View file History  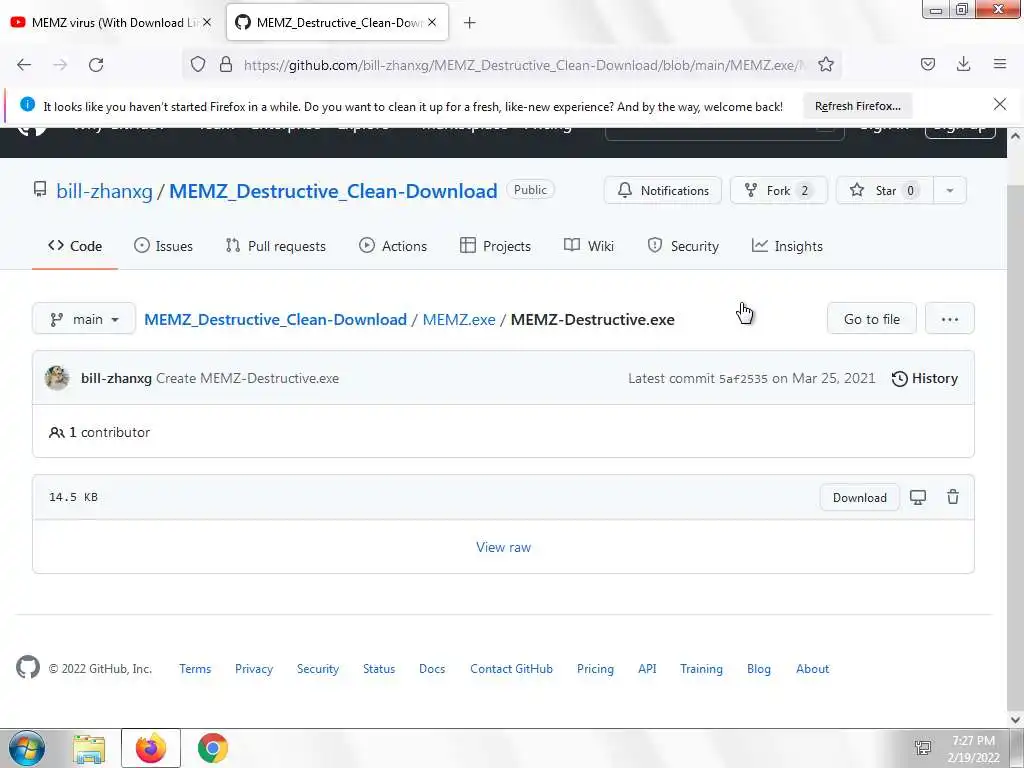coord(925,378)
